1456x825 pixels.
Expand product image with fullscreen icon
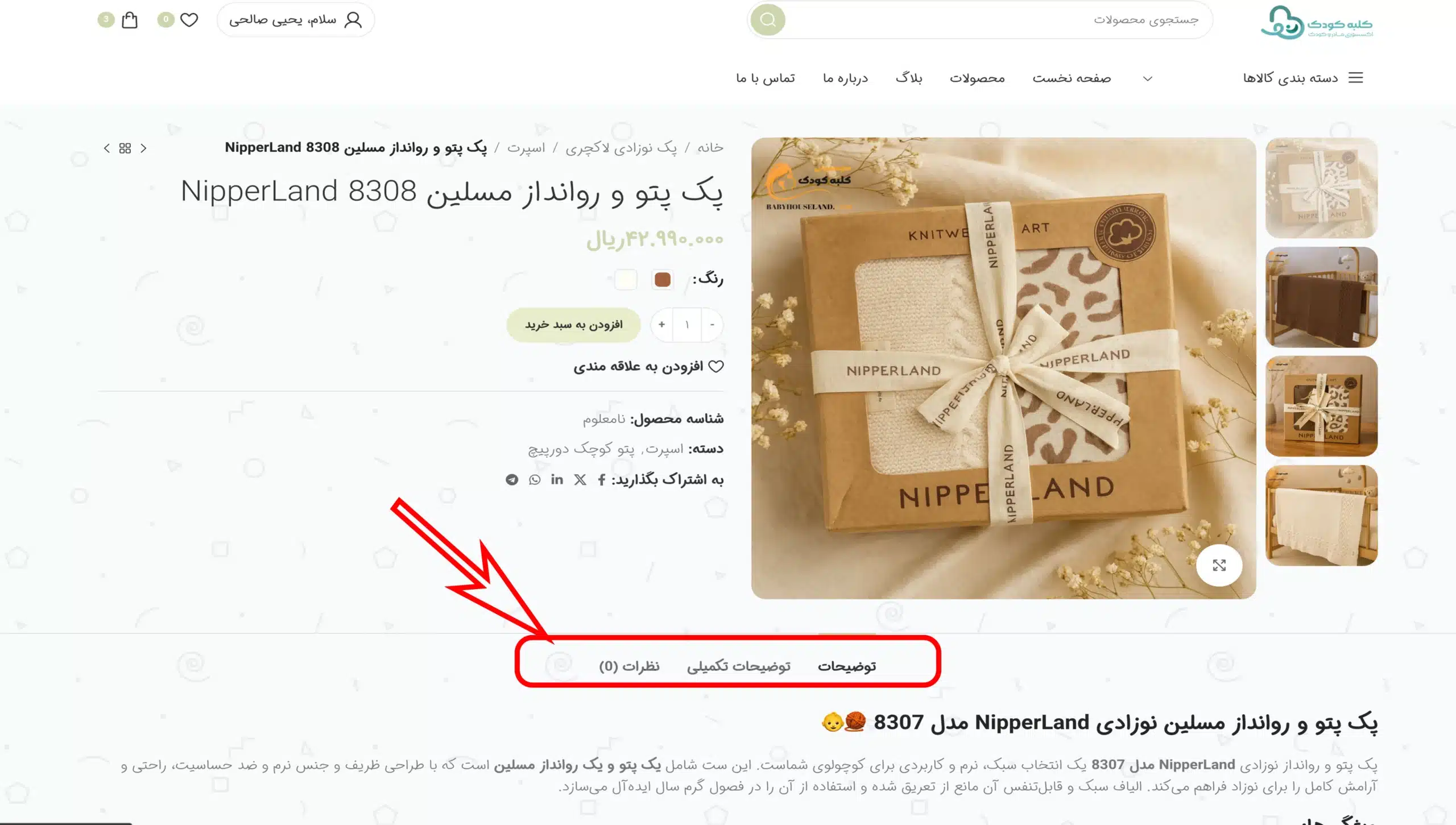click(x=1219, y=565)
